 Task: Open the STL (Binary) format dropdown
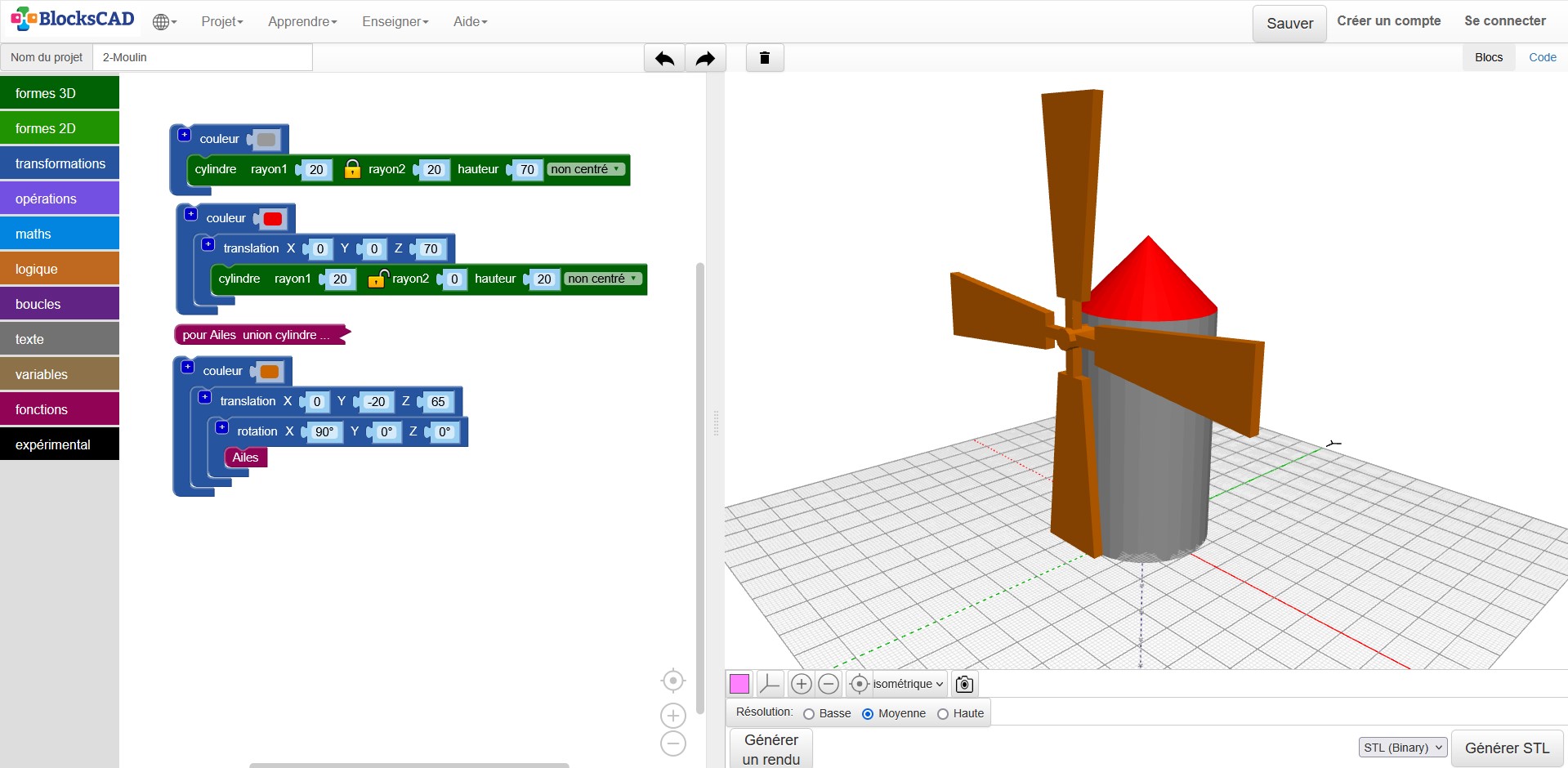coord(1402,748)
